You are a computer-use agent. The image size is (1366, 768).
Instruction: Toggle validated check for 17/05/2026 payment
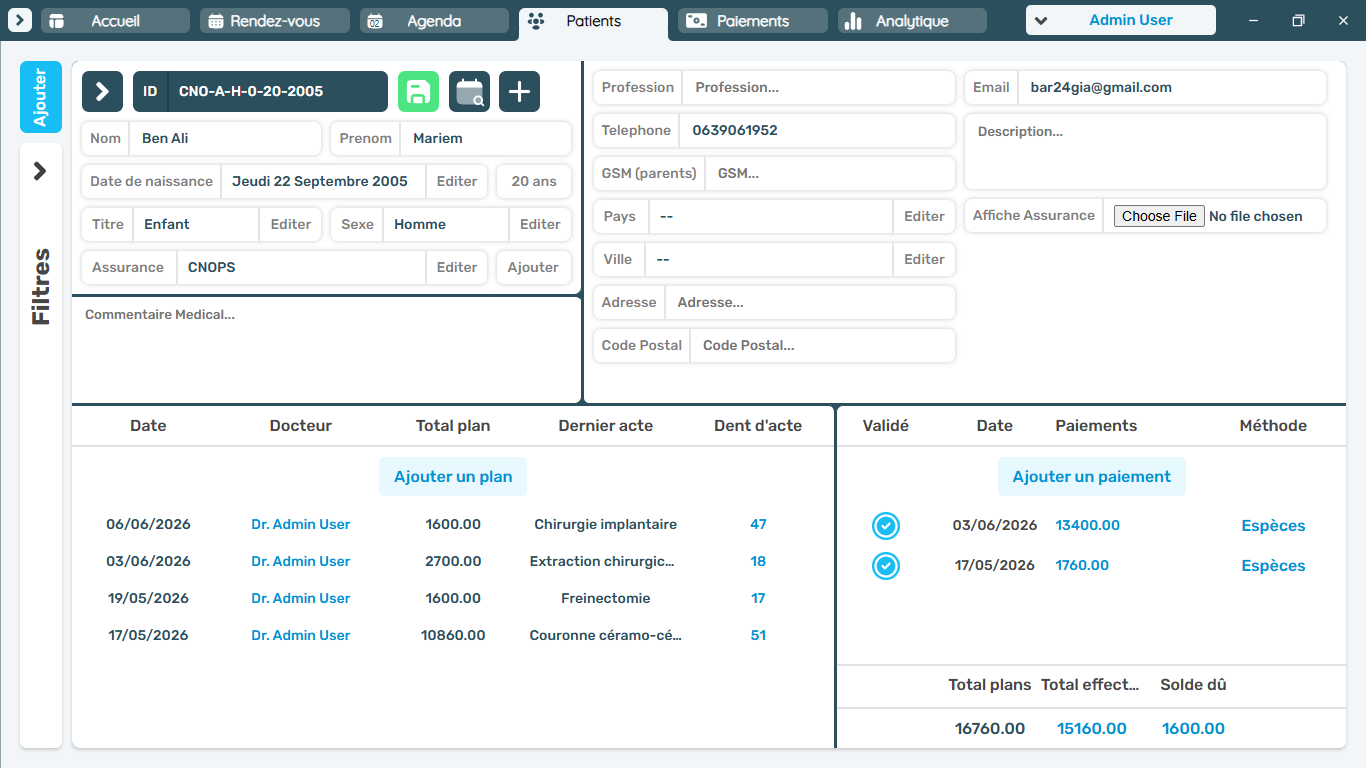tap(886, 566)
